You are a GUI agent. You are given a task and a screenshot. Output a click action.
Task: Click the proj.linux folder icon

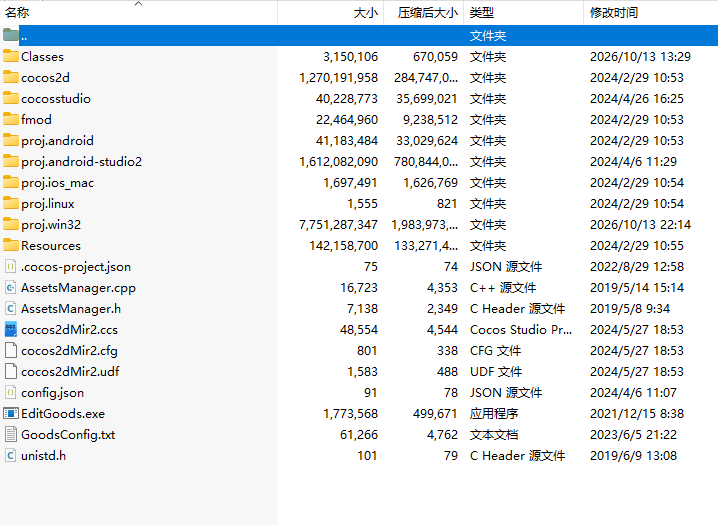[x=11, y=204]
